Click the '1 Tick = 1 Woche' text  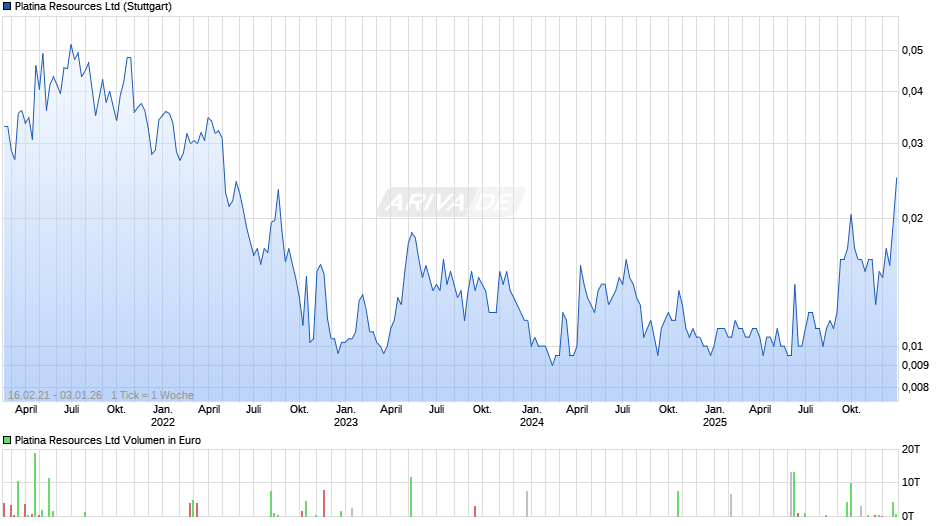click(152, 395)
